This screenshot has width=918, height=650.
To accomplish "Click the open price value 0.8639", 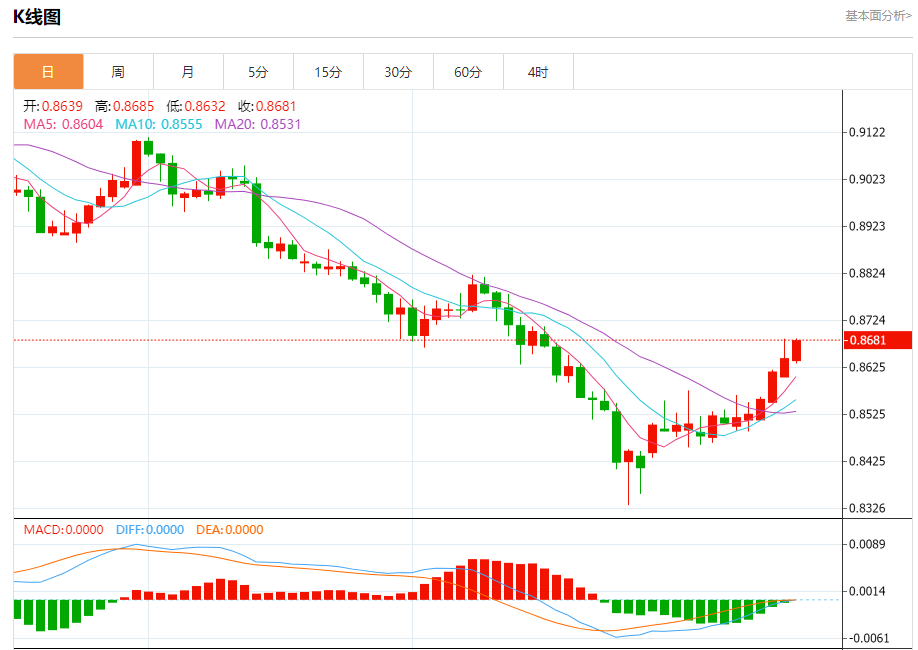I will 62,106.
